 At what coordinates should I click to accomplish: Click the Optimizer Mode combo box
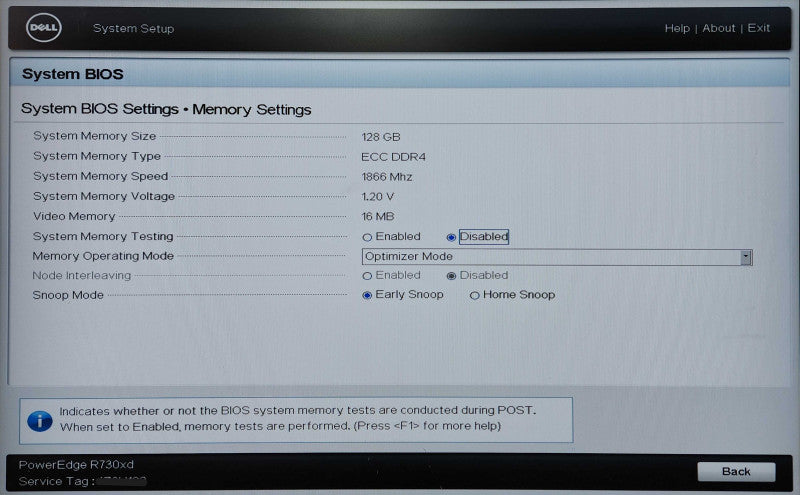557,257
